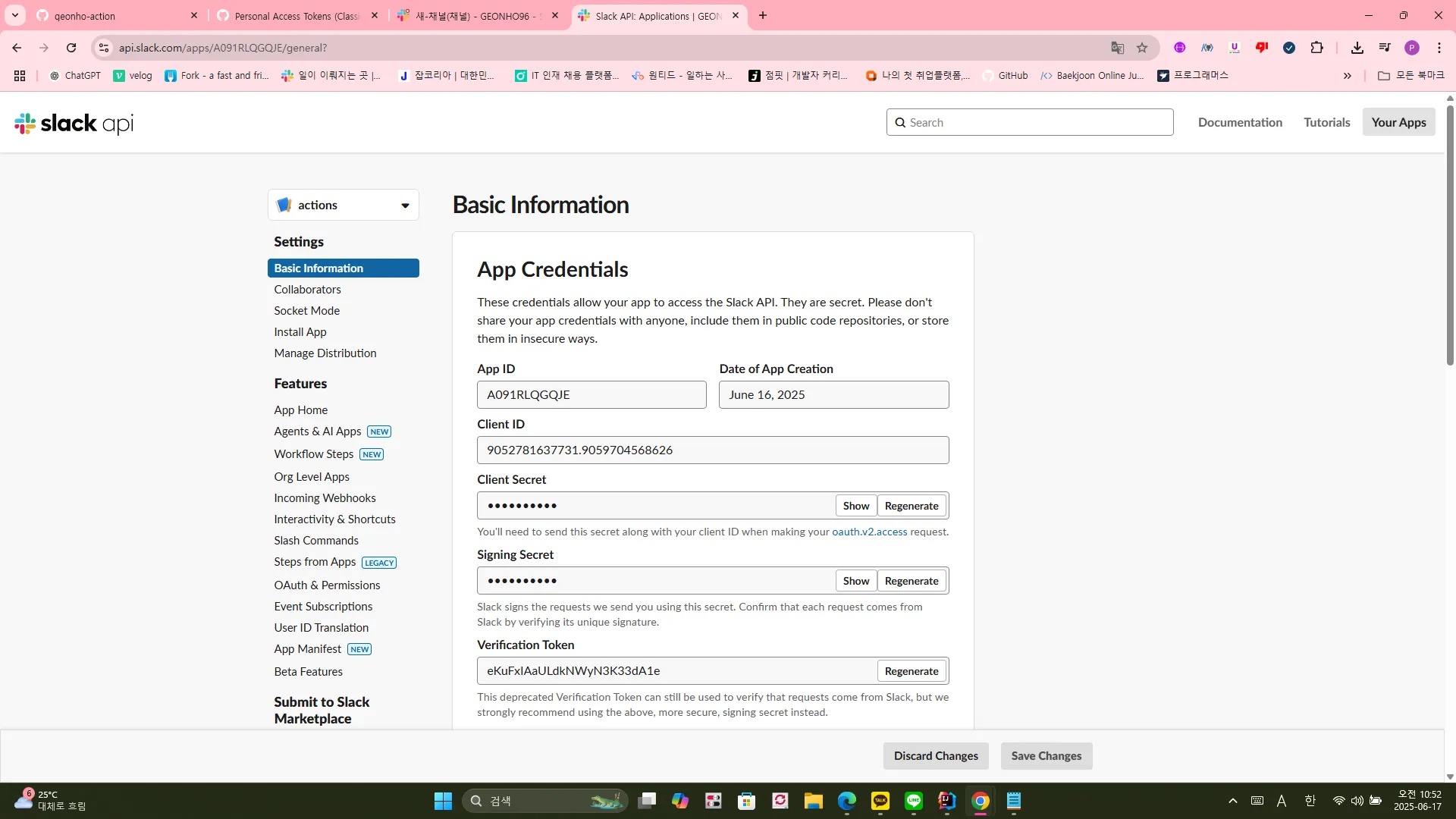Click Save Changes
Image resolution: width=1456 pixels, height=819 pixels.
coord(1046,756)
